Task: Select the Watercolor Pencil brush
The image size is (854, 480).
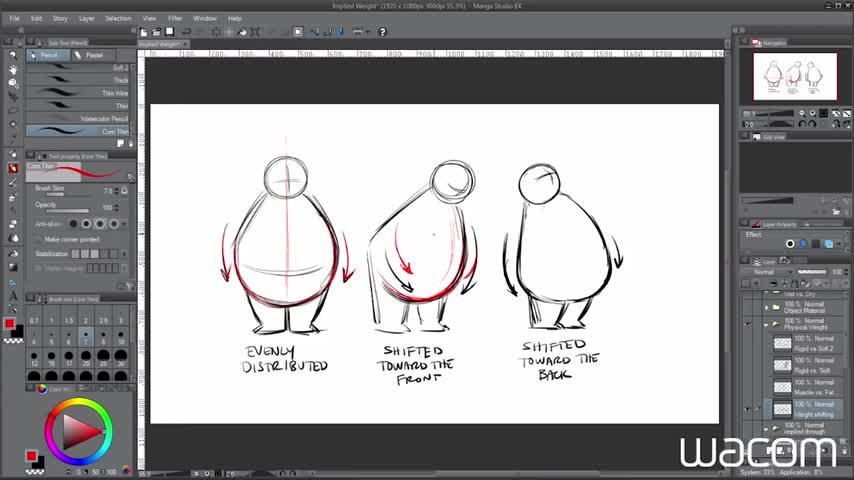Action: coord(77,118)
